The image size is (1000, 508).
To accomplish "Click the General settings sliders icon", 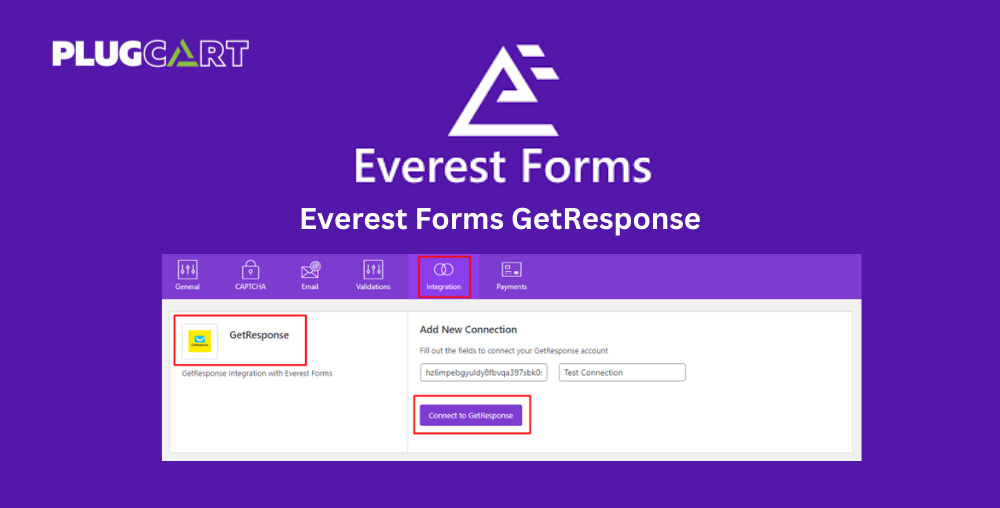I will pyautogui.click(x=188, y=270).
